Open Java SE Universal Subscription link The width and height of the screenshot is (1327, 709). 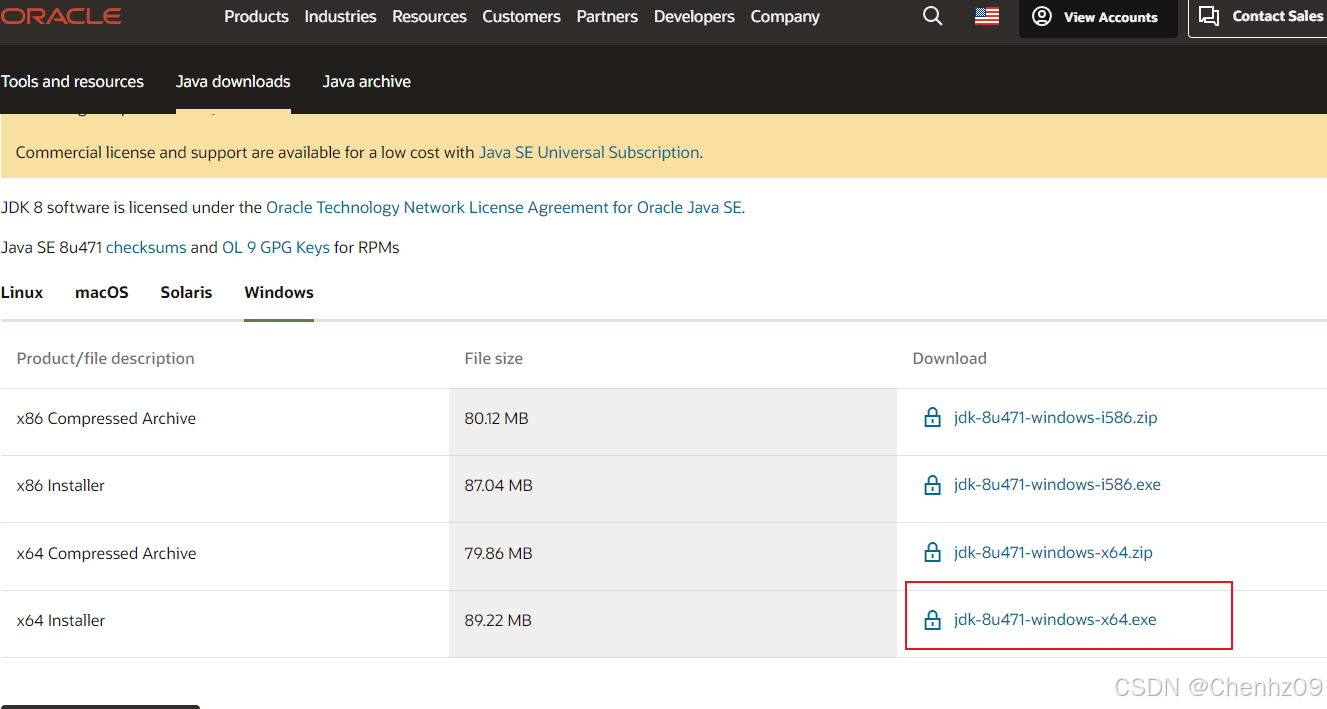589,152
